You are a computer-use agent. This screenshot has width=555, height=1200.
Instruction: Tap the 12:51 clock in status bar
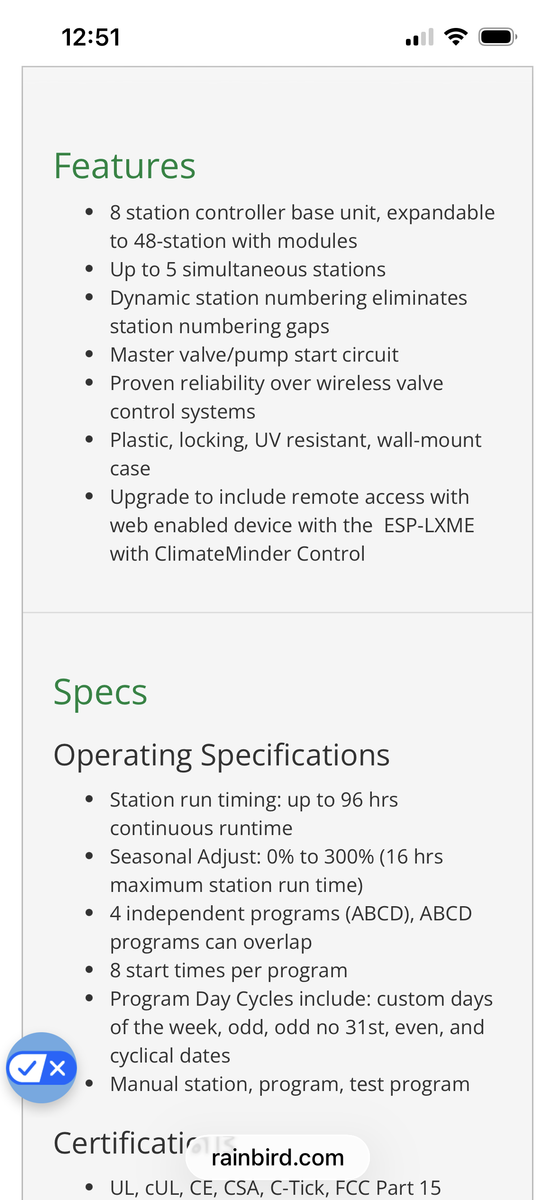click(91, 37)
